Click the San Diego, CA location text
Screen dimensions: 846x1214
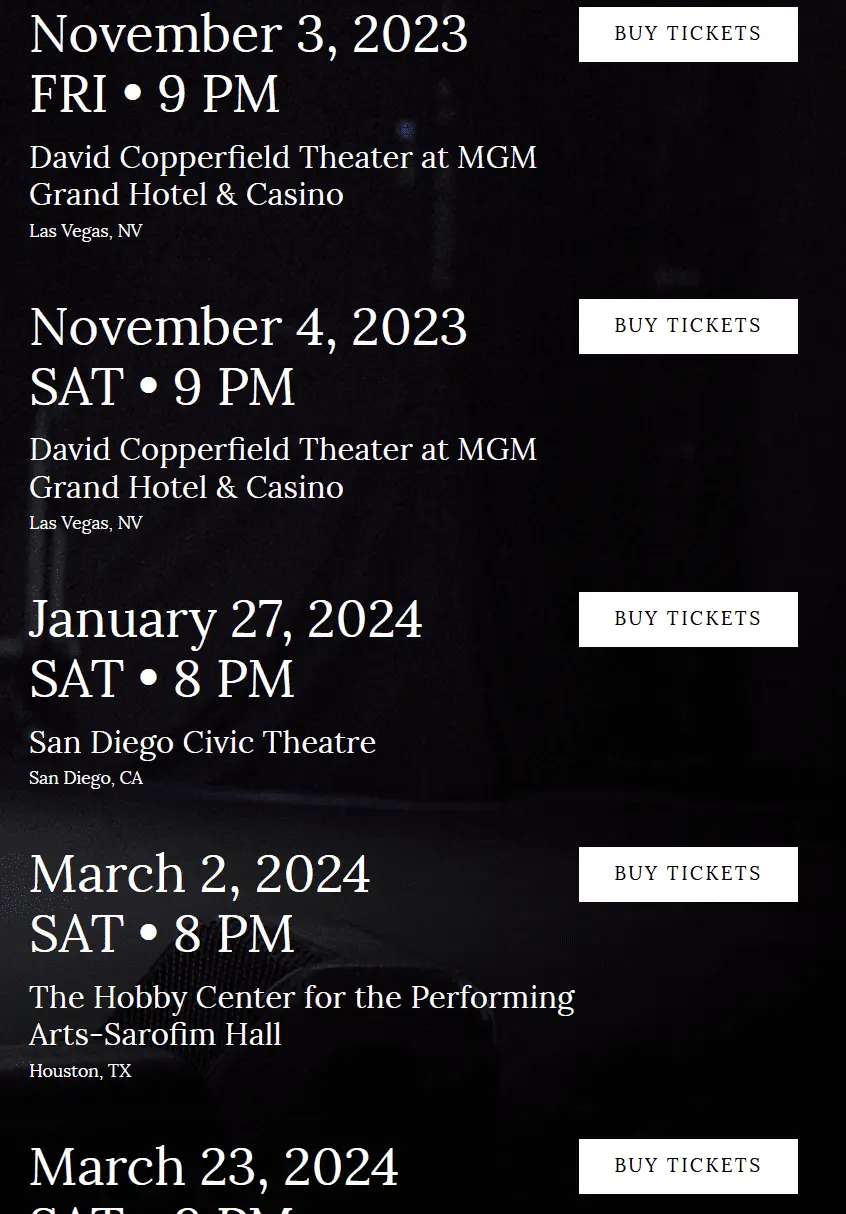pos(86,778)
